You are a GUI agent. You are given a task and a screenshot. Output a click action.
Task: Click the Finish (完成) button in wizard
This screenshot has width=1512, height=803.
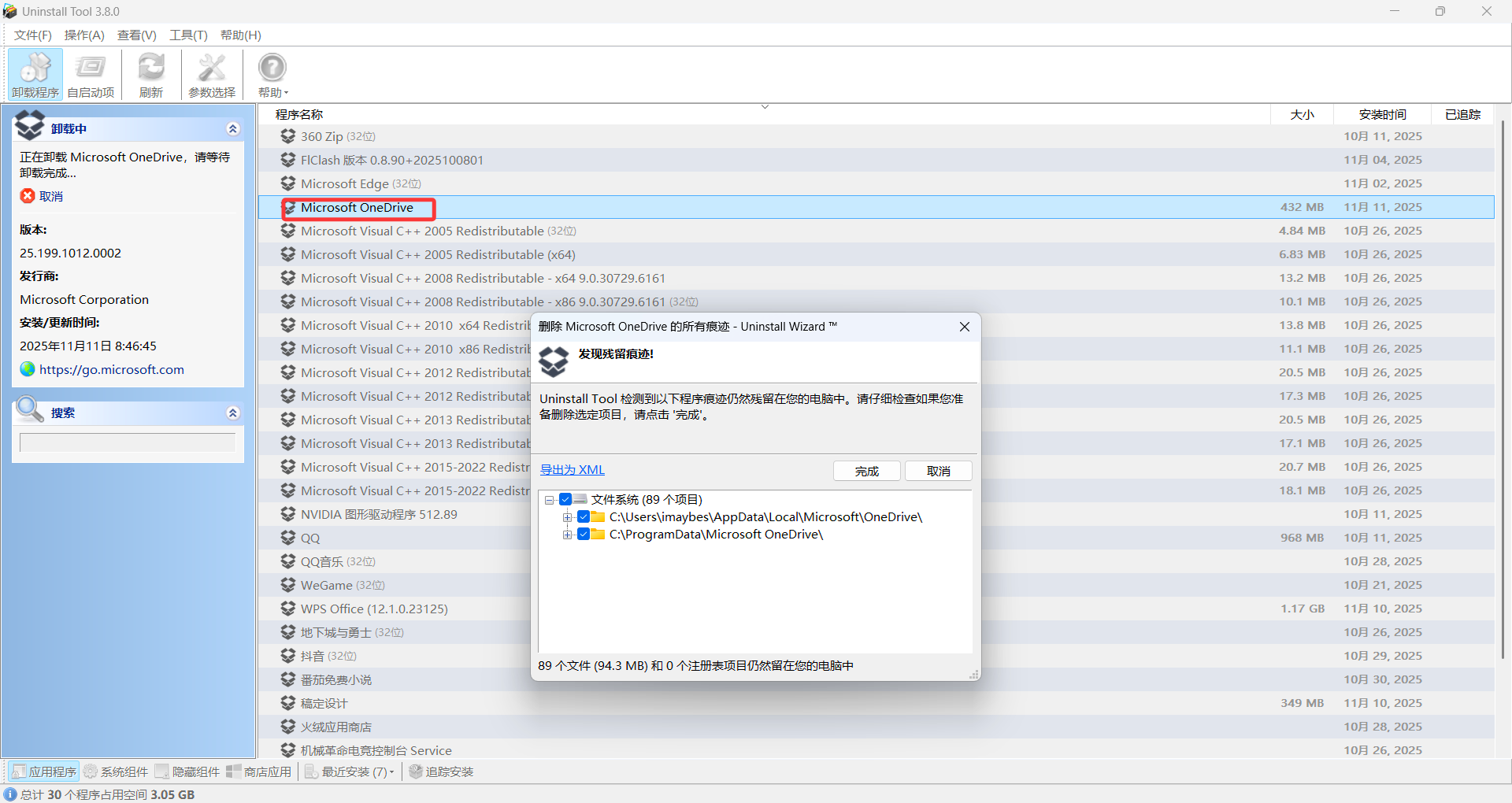[866, 471]
